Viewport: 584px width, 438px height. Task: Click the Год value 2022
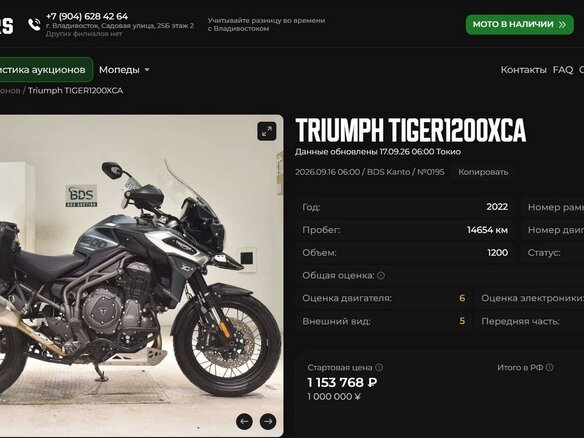click(497, 207)
